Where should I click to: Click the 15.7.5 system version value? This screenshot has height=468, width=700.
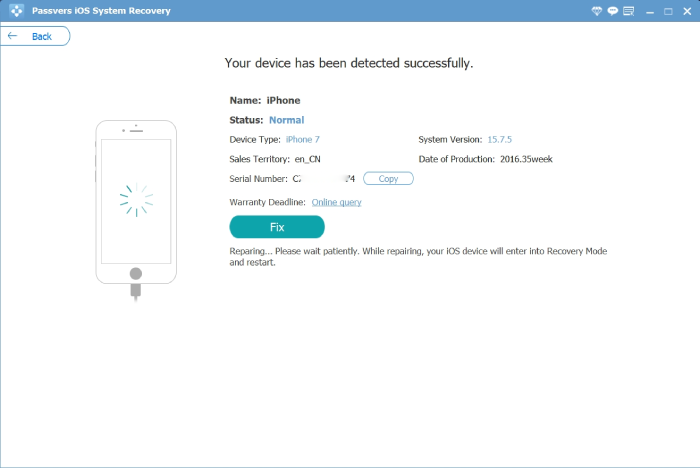500,139
